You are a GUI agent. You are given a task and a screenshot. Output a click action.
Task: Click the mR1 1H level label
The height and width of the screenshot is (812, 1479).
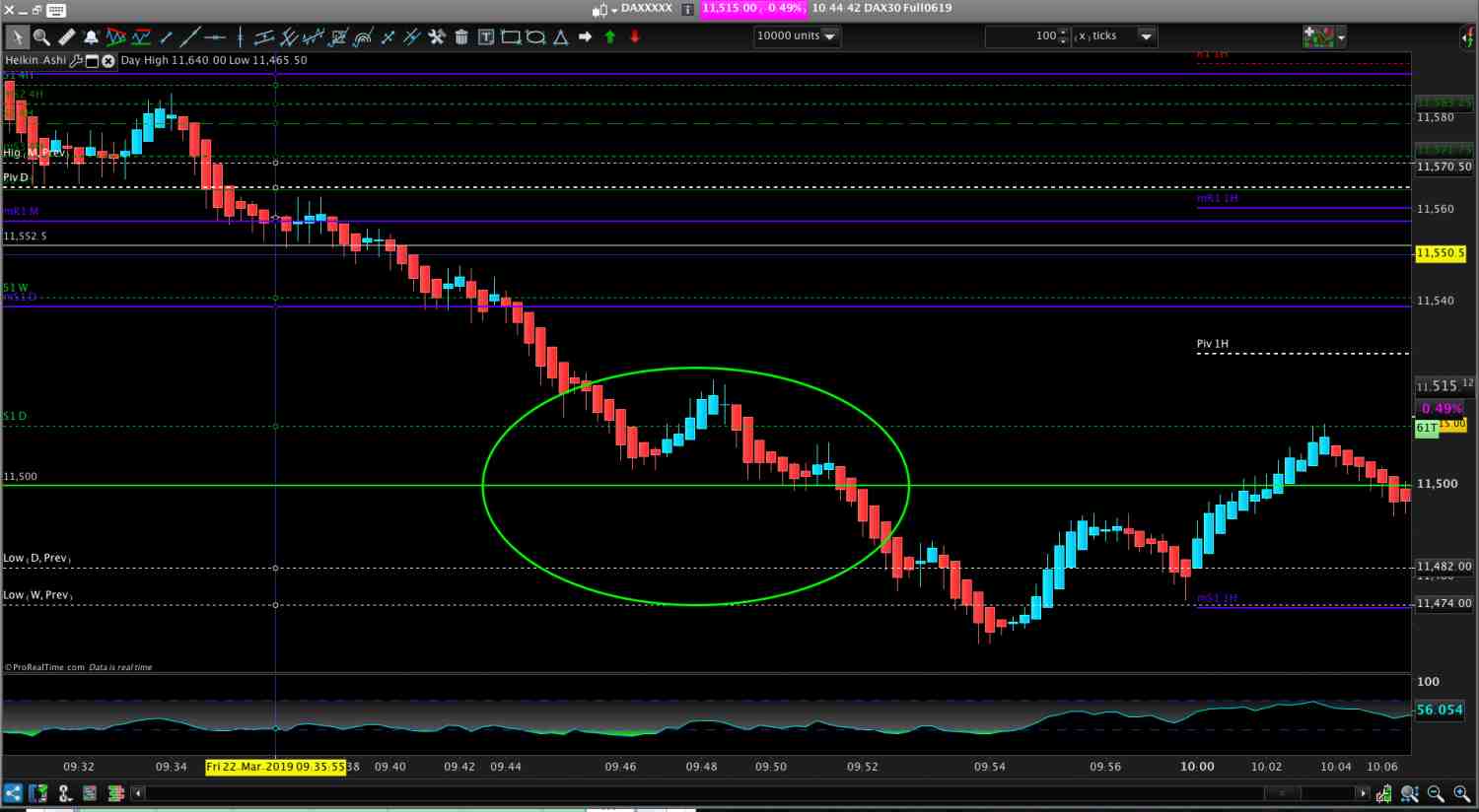1218,198
